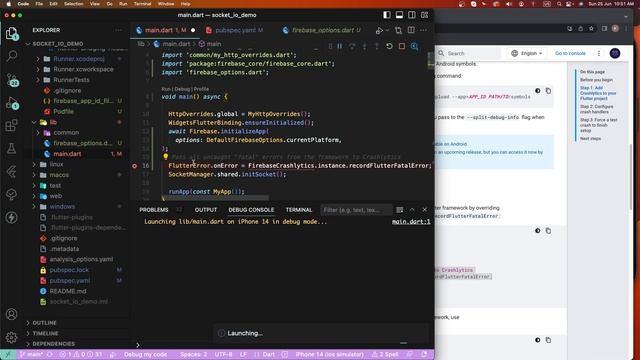Open the TERMINAL panel tab

(299, 210)
